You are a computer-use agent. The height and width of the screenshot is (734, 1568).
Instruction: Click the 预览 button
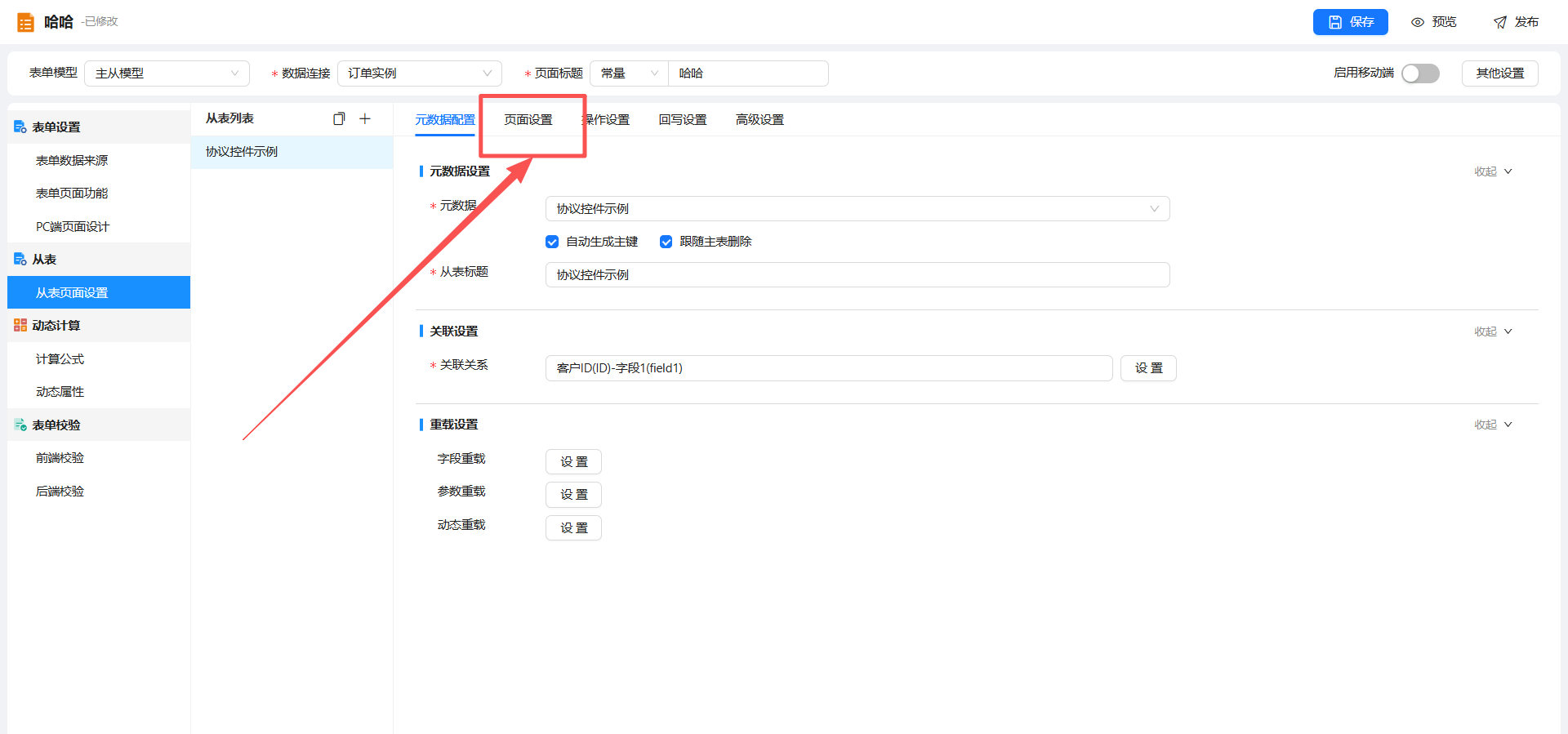1434,22
